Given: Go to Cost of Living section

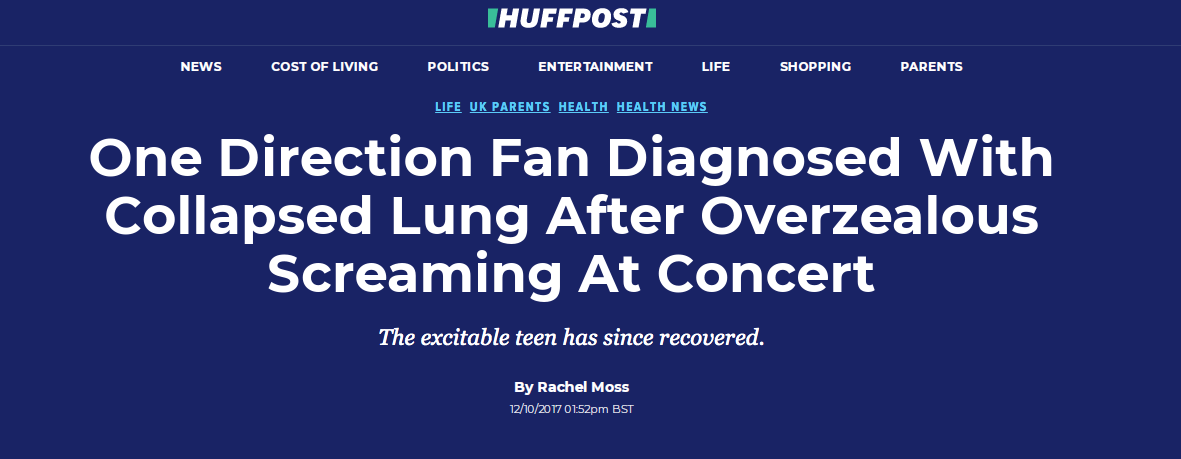Looking at the screenshot, I should coord(325,66).
